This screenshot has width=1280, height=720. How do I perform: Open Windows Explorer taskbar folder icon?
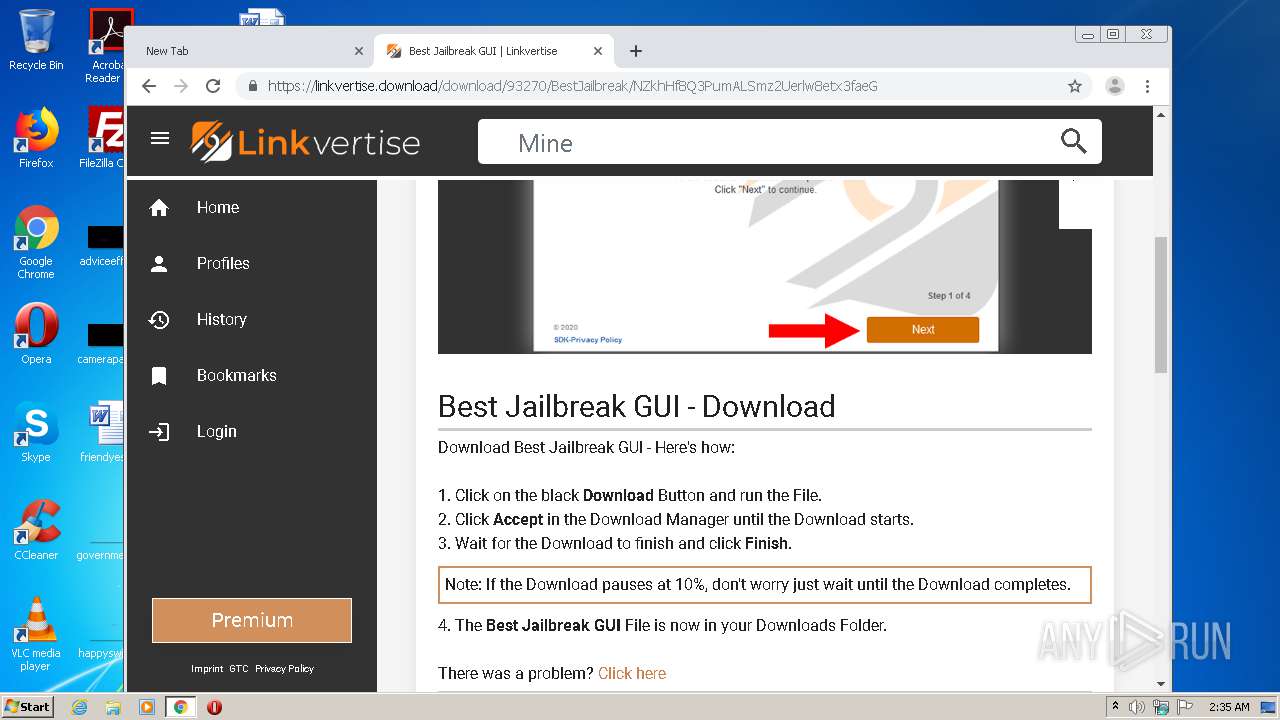pos(113,707)
